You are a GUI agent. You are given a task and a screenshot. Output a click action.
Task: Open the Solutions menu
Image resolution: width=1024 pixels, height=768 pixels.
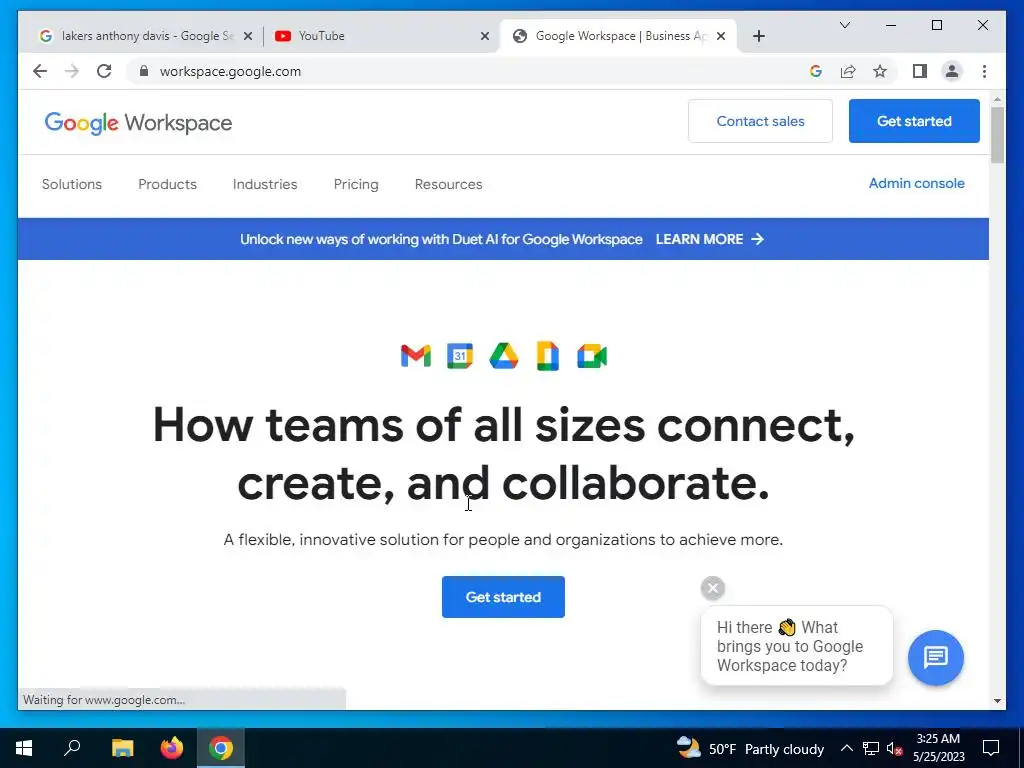(x=72, y=184)
